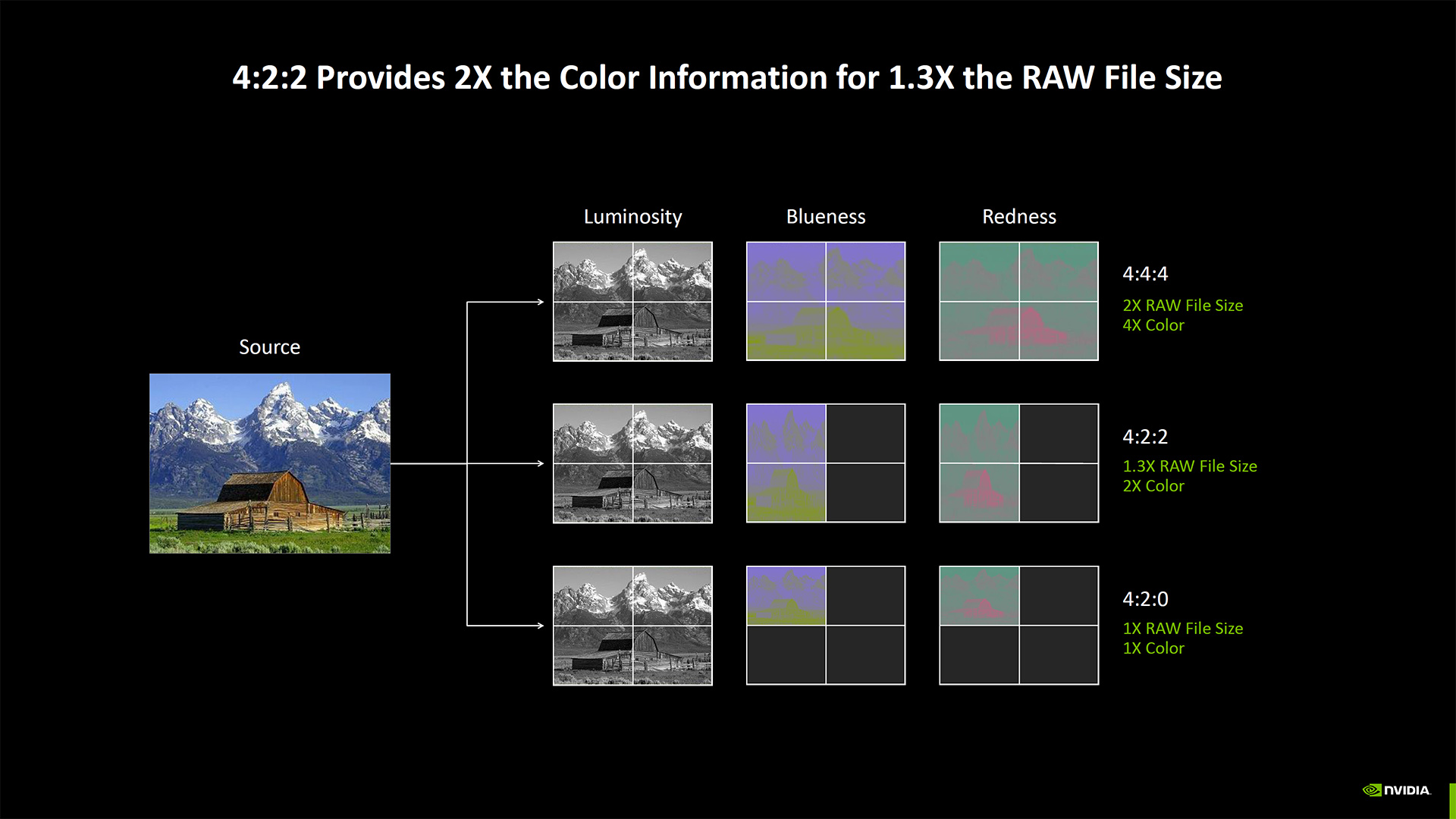The image size is (1456, 819).
Task: Click the 4:2:0 luminosity grayscale image
Action: (632, 626)
